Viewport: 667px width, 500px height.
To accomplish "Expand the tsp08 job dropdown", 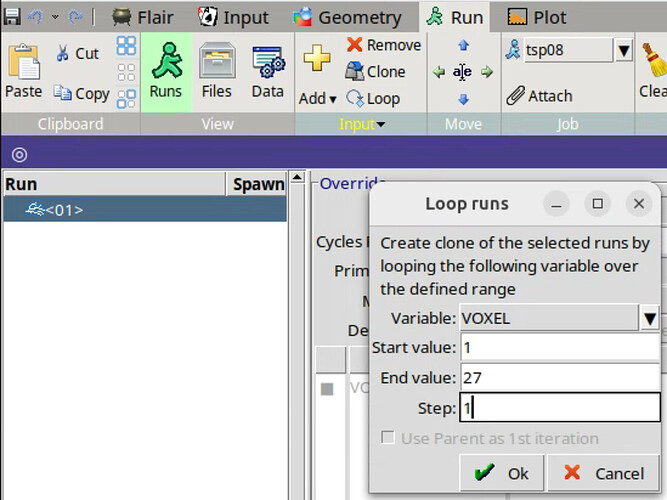I will click(623, 50).
